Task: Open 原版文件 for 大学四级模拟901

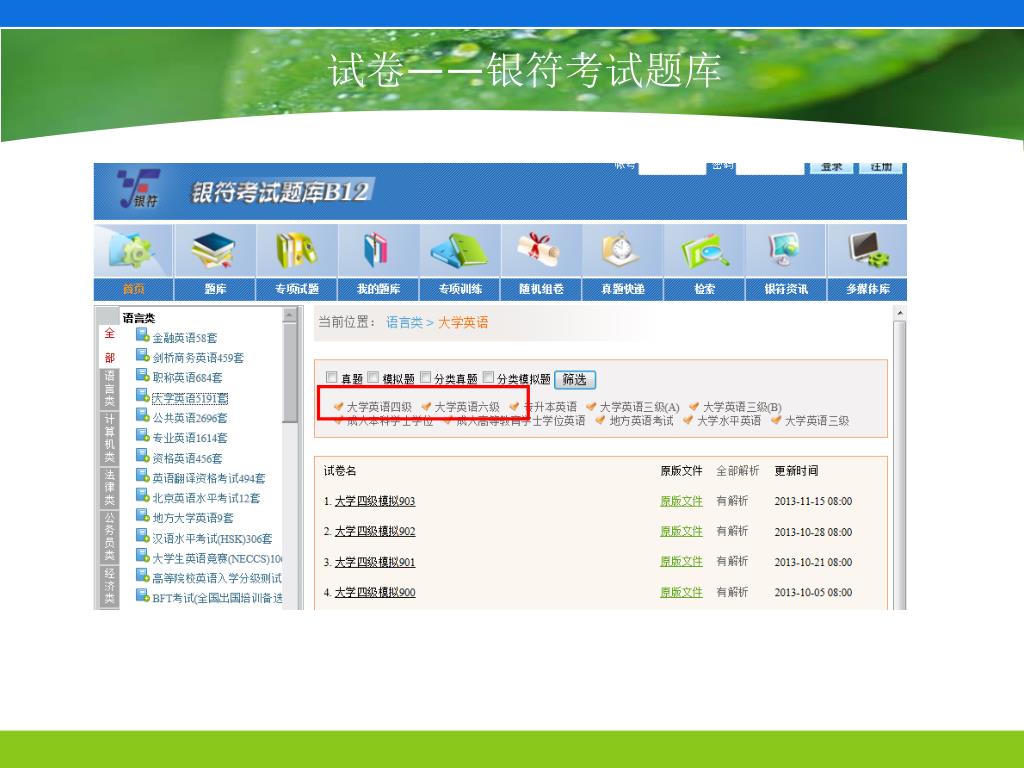Action: tap(681, 562)
